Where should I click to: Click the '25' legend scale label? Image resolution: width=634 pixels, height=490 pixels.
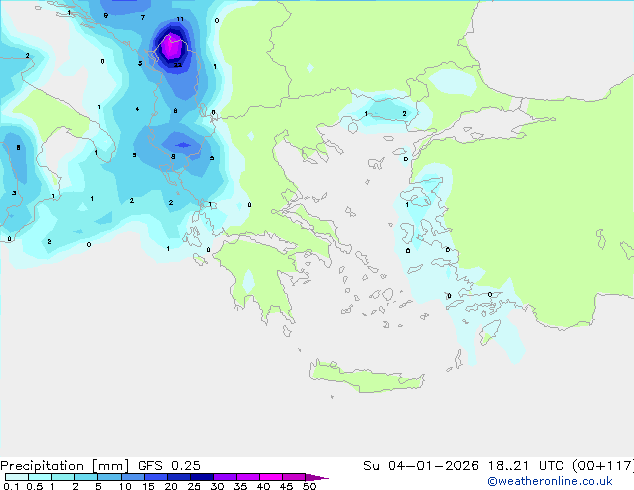194,486
